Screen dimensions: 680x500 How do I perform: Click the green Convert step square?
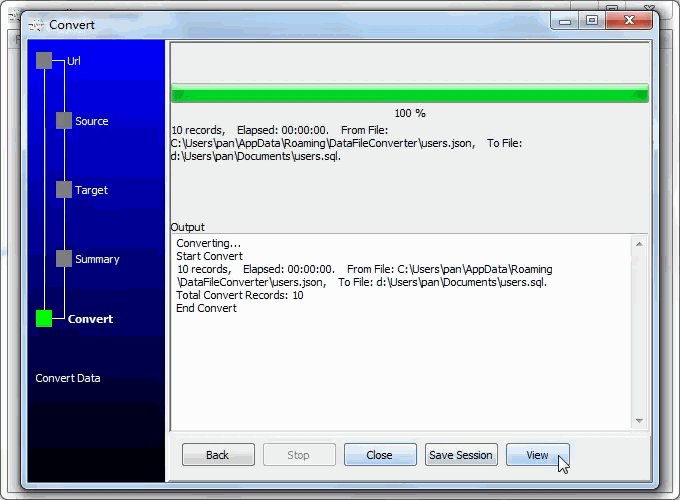[x=44, y=319]
